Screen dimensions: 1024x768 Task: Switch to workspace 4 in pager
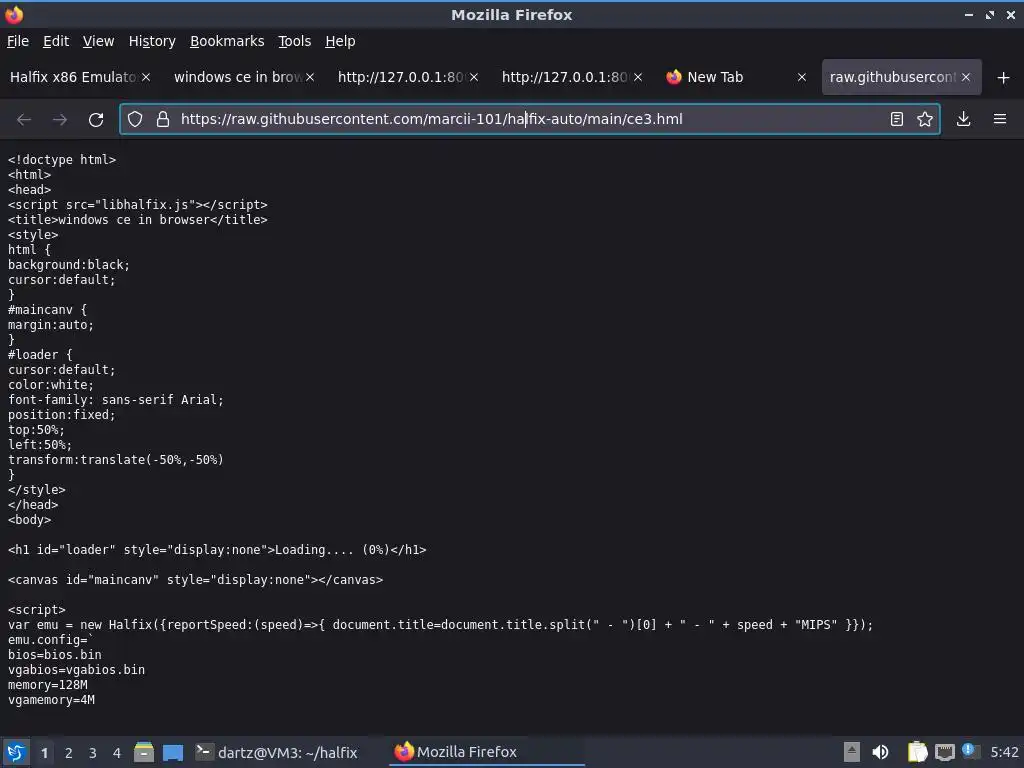[117, 753]
